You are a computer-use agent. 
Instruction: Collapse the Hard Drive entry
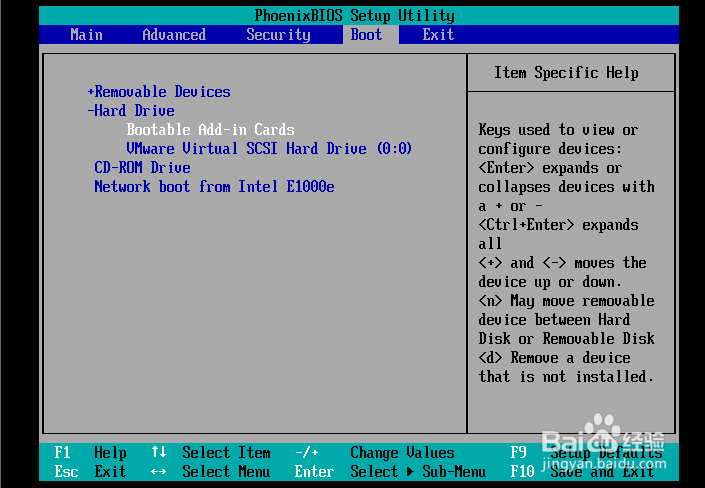(131, 111)
